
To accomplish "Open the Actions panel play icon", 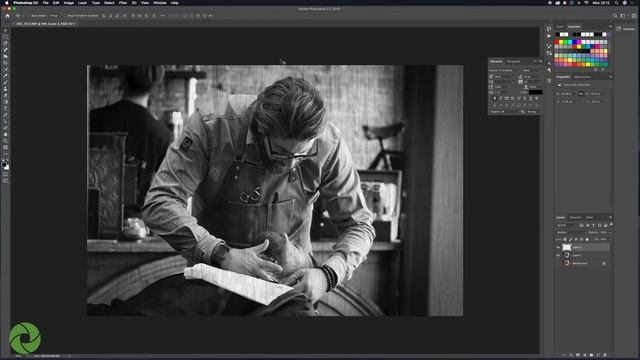I will [549, 36].
